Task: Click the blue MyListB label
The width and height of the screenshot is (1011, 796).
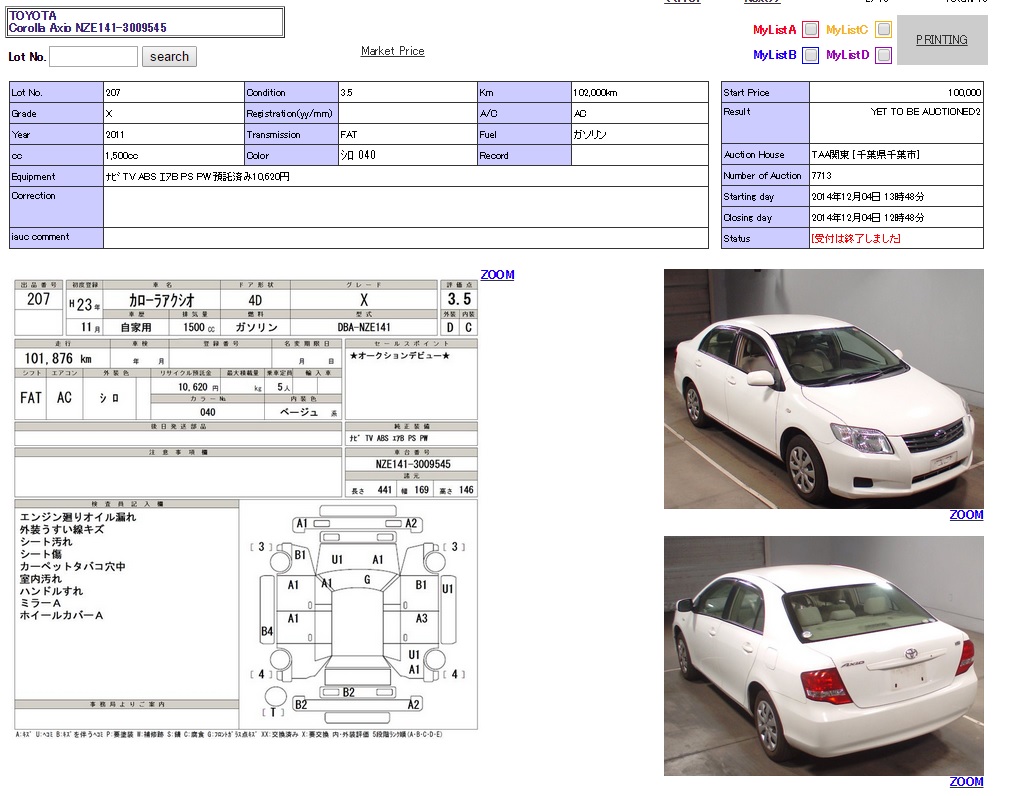Action: click(774, 55)
